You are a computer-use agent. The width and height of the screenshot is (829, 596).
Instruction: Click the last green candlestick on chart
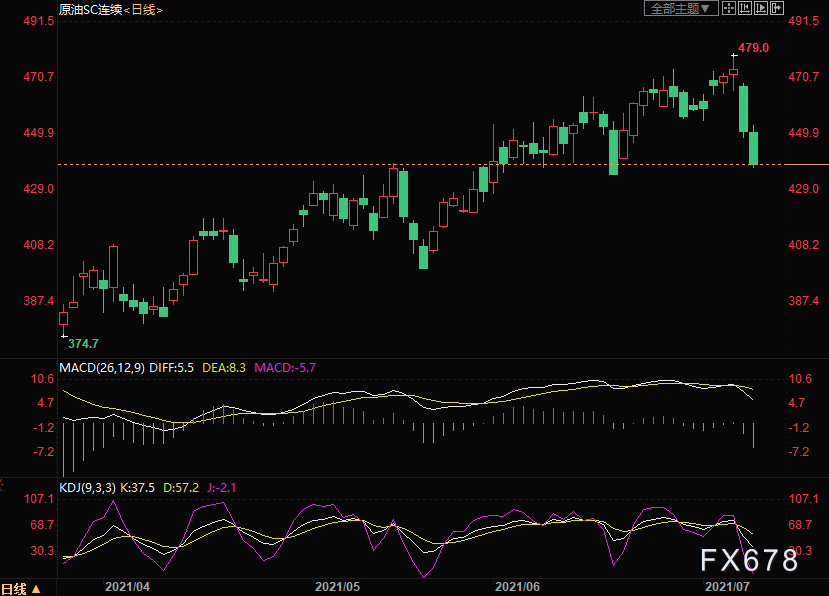754,148
